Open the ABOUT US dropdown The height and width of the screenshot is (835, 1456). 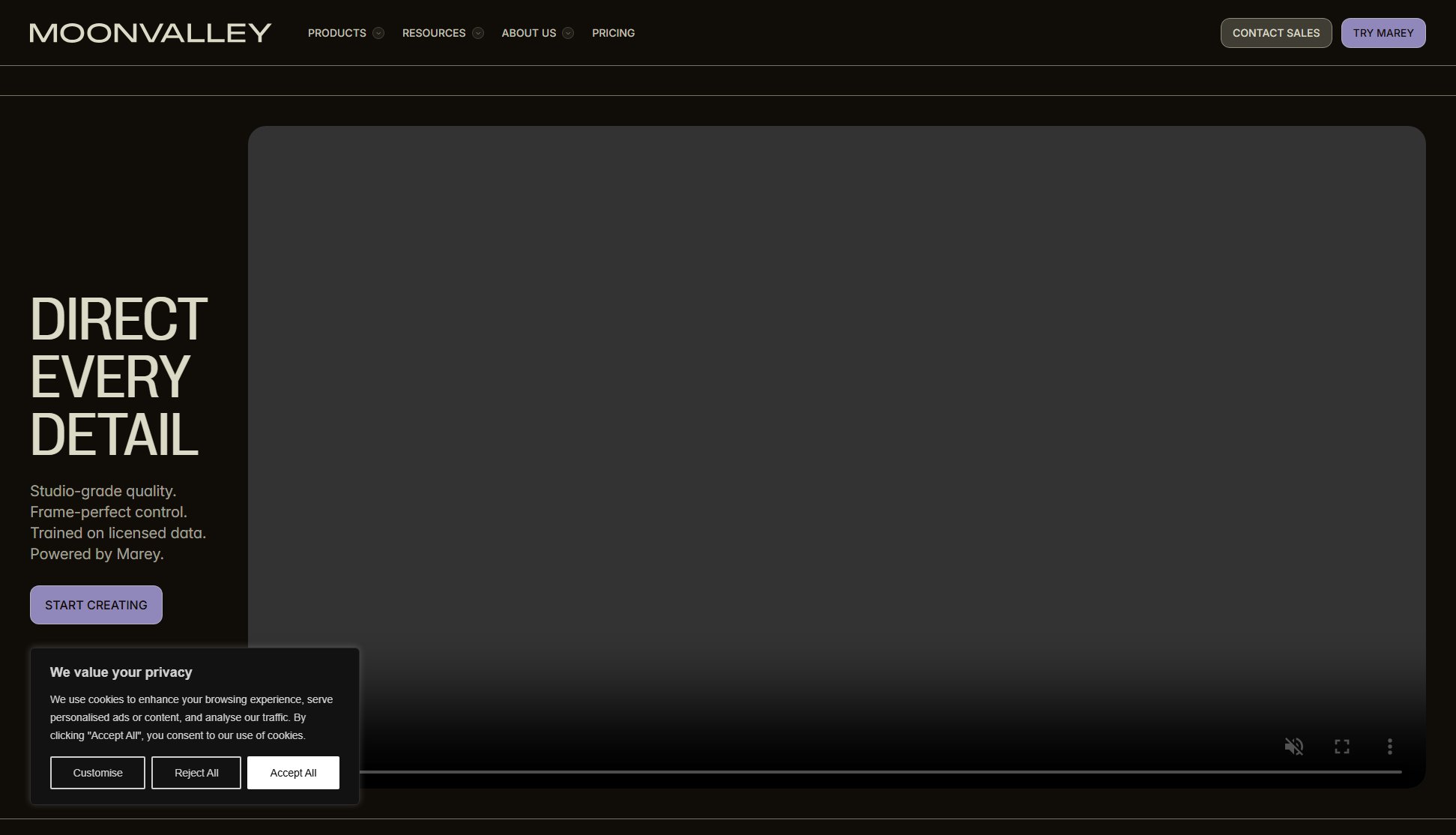tap(529, 33)
